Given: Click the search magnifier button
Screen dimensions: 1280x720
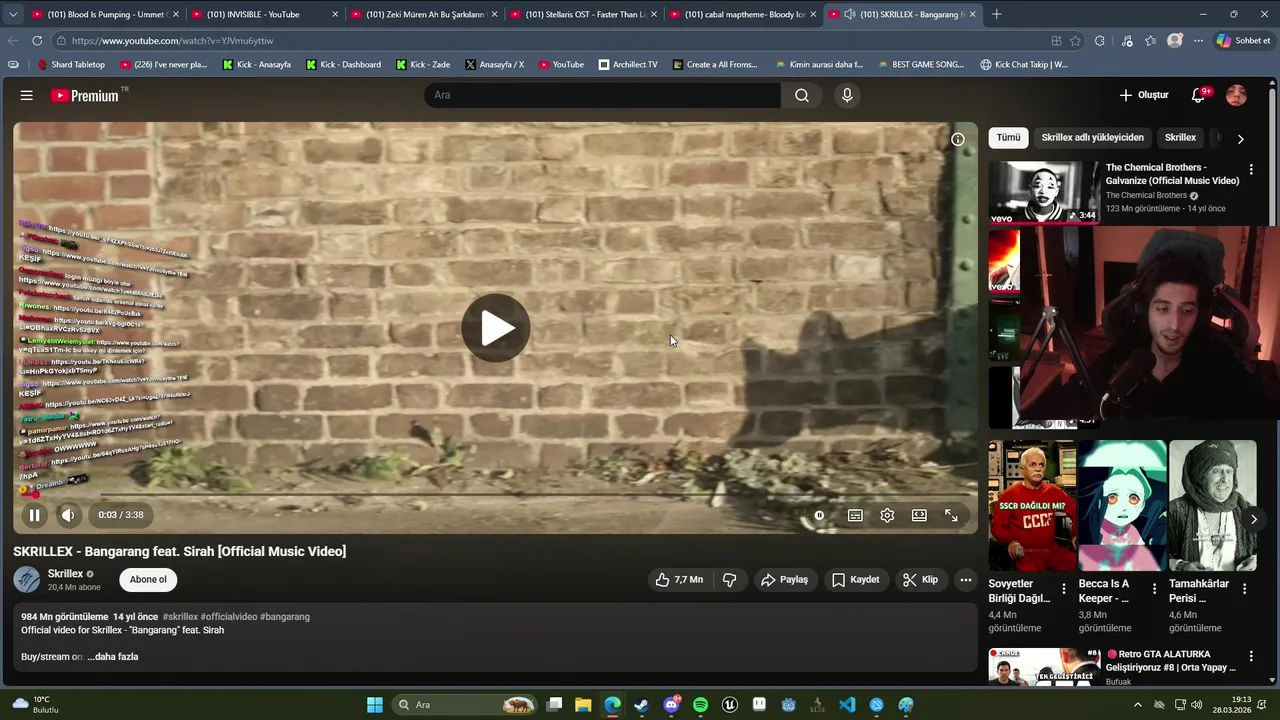Looking at the screenshot, I should [x=802, y=95].
